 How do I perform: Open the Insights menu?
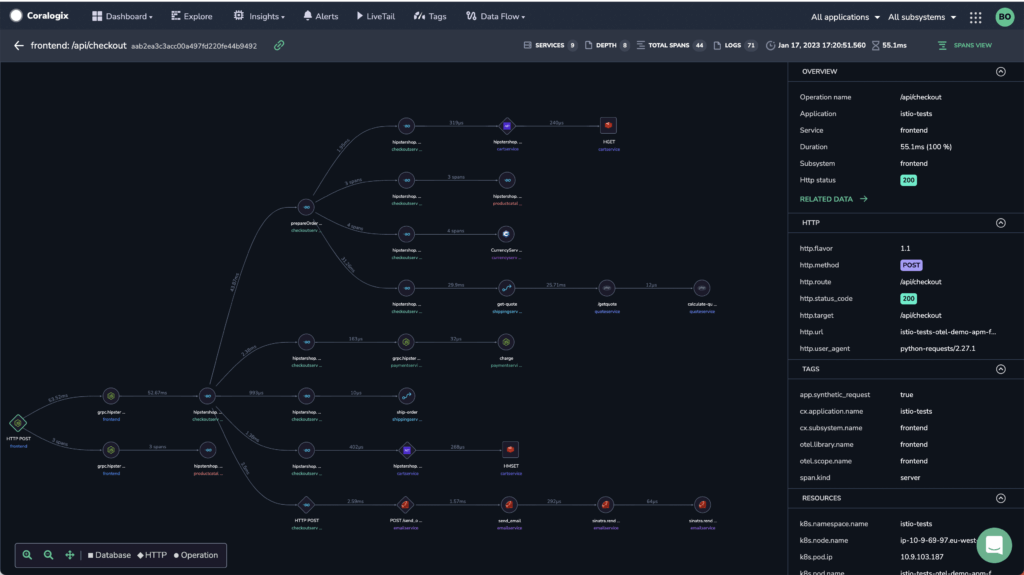(259, 16)
